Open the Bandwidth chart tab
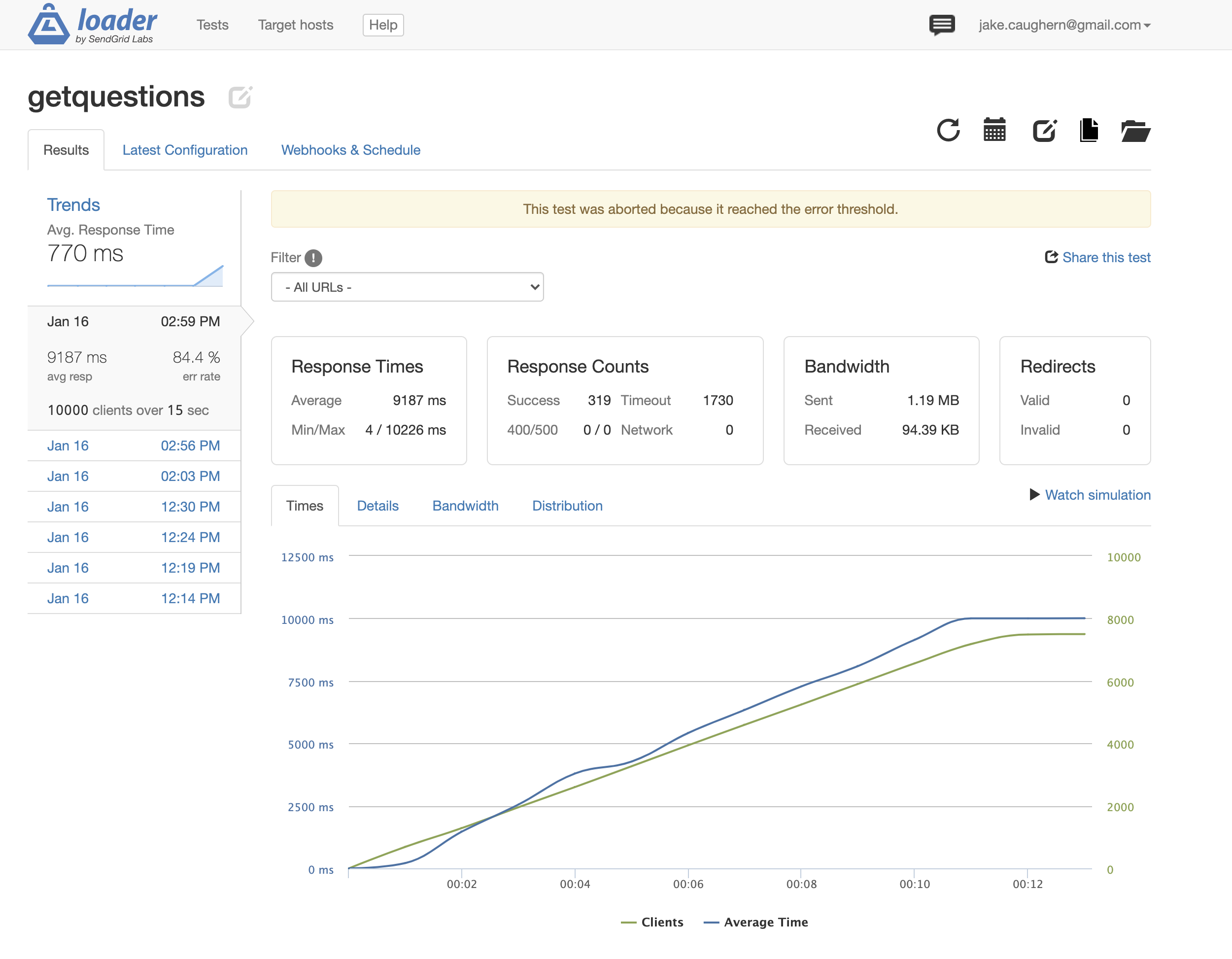Screen dimensions: 1232x959 point(465,506)
